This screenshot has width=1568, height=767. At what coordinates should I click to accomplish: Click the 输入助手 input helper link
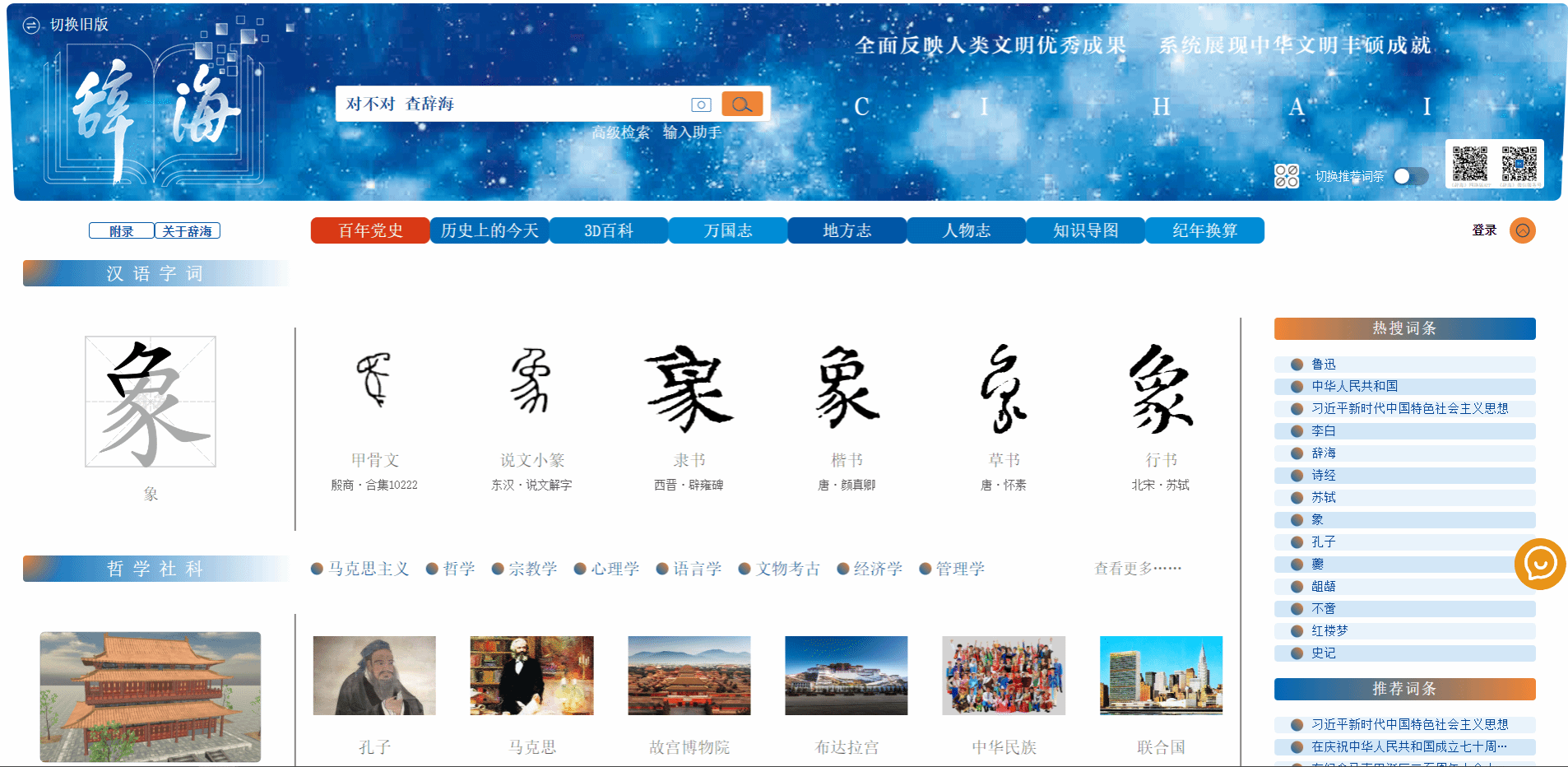[x=692, y=132]
